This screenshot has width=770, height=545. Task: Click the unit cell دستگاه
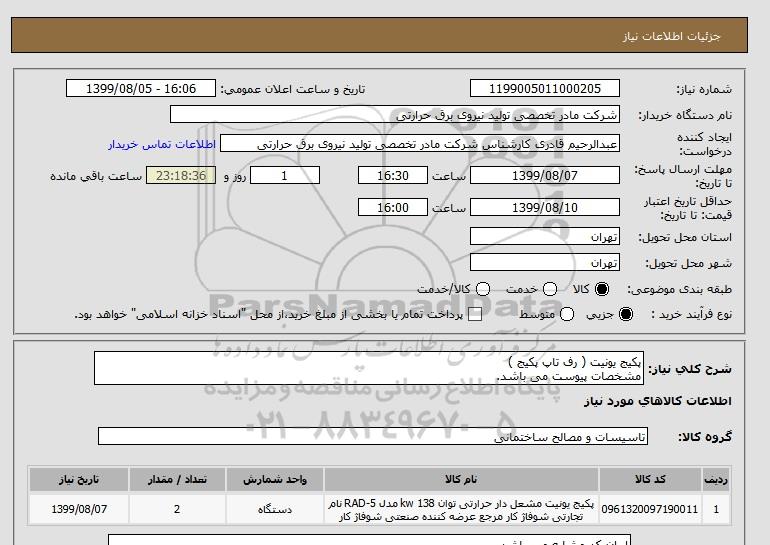275,509
